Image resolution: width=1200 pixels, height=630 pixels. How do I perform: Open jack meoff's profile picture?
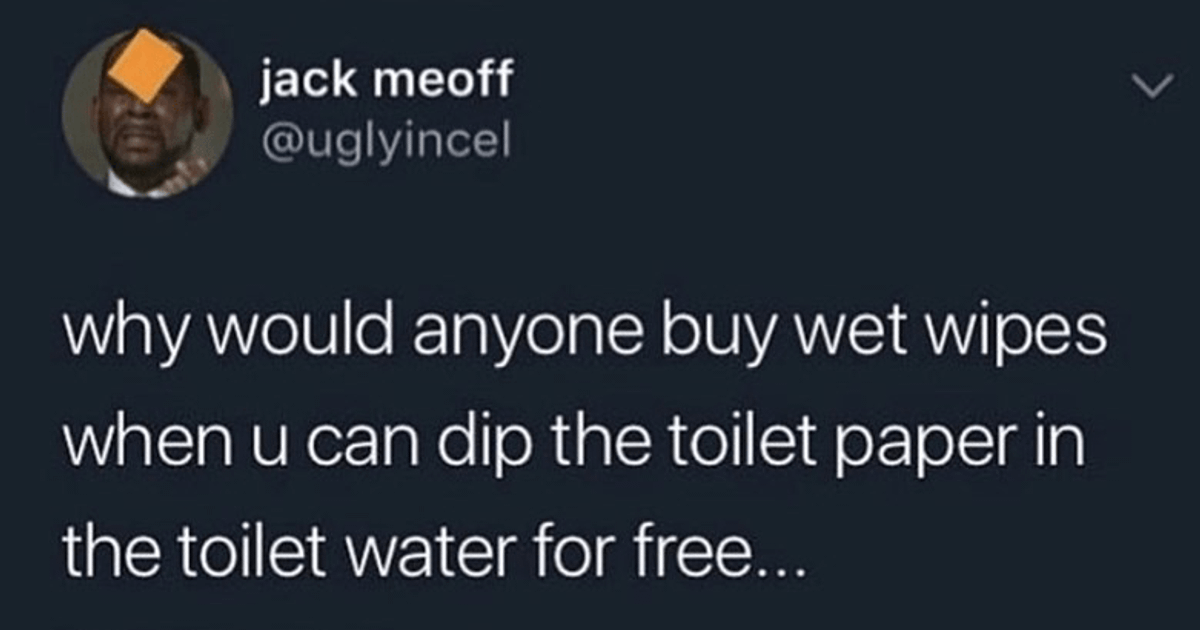pos(148,112)
